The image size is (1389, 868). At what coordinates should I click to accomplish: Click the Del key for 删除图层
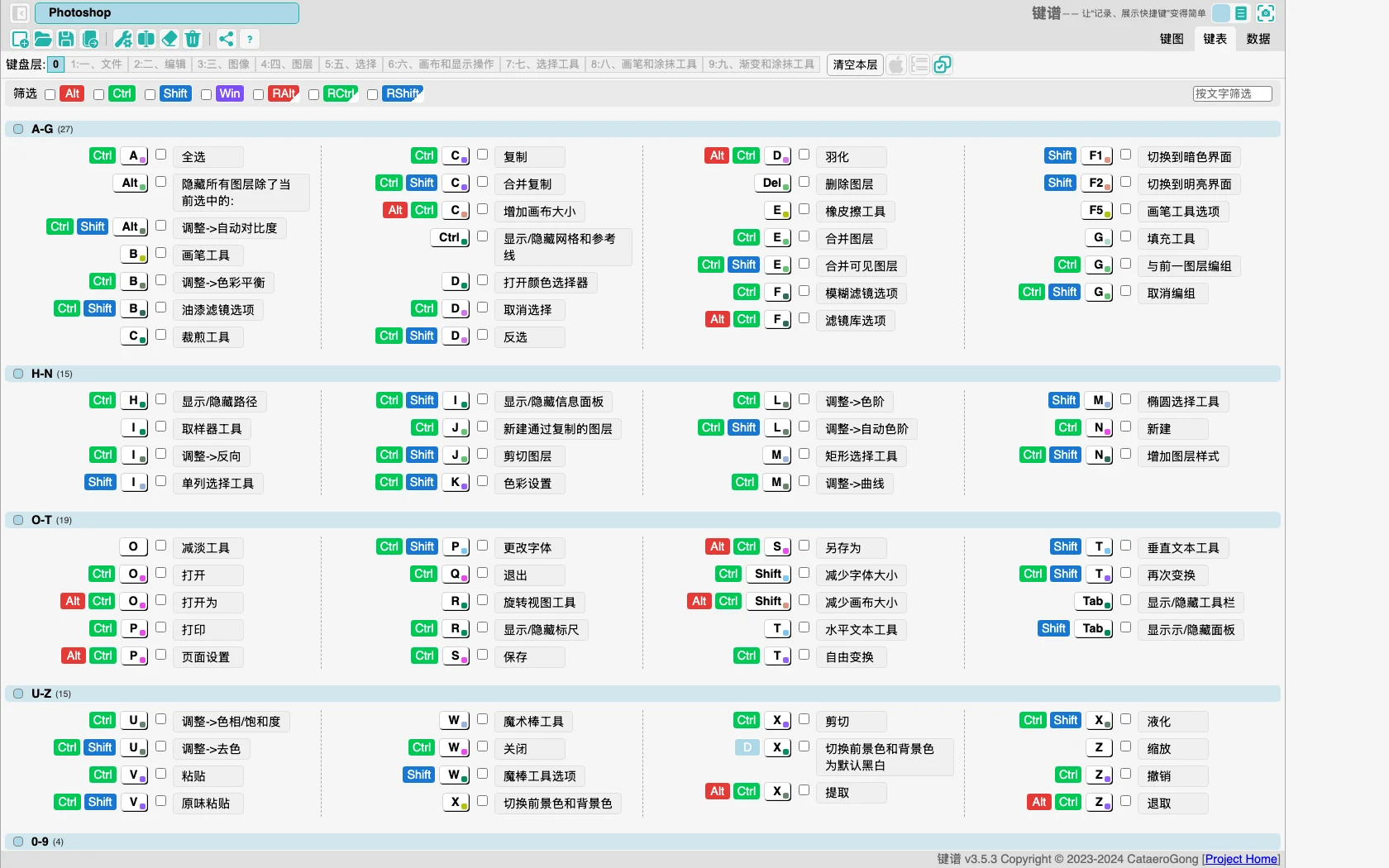pos(774,184)
